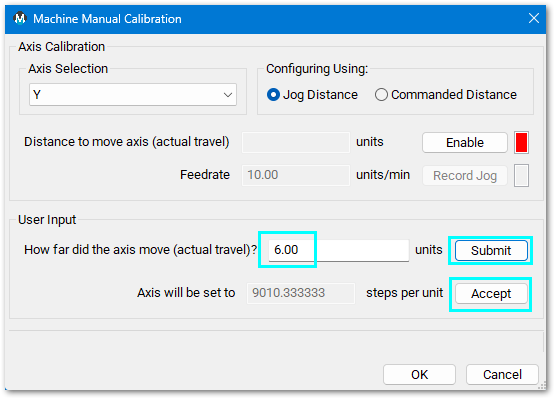Click the Distance to move axis field
Screen dimensions: 555x399
(296, 142)
